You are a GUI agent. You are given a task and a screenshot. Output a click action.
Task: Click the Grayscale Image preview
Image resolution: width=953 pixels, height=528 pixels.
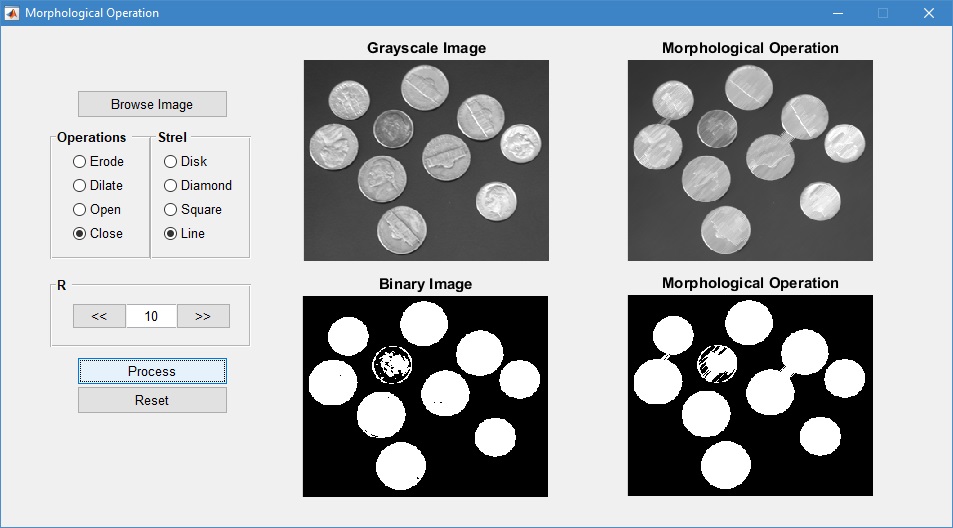pos(426,160)
